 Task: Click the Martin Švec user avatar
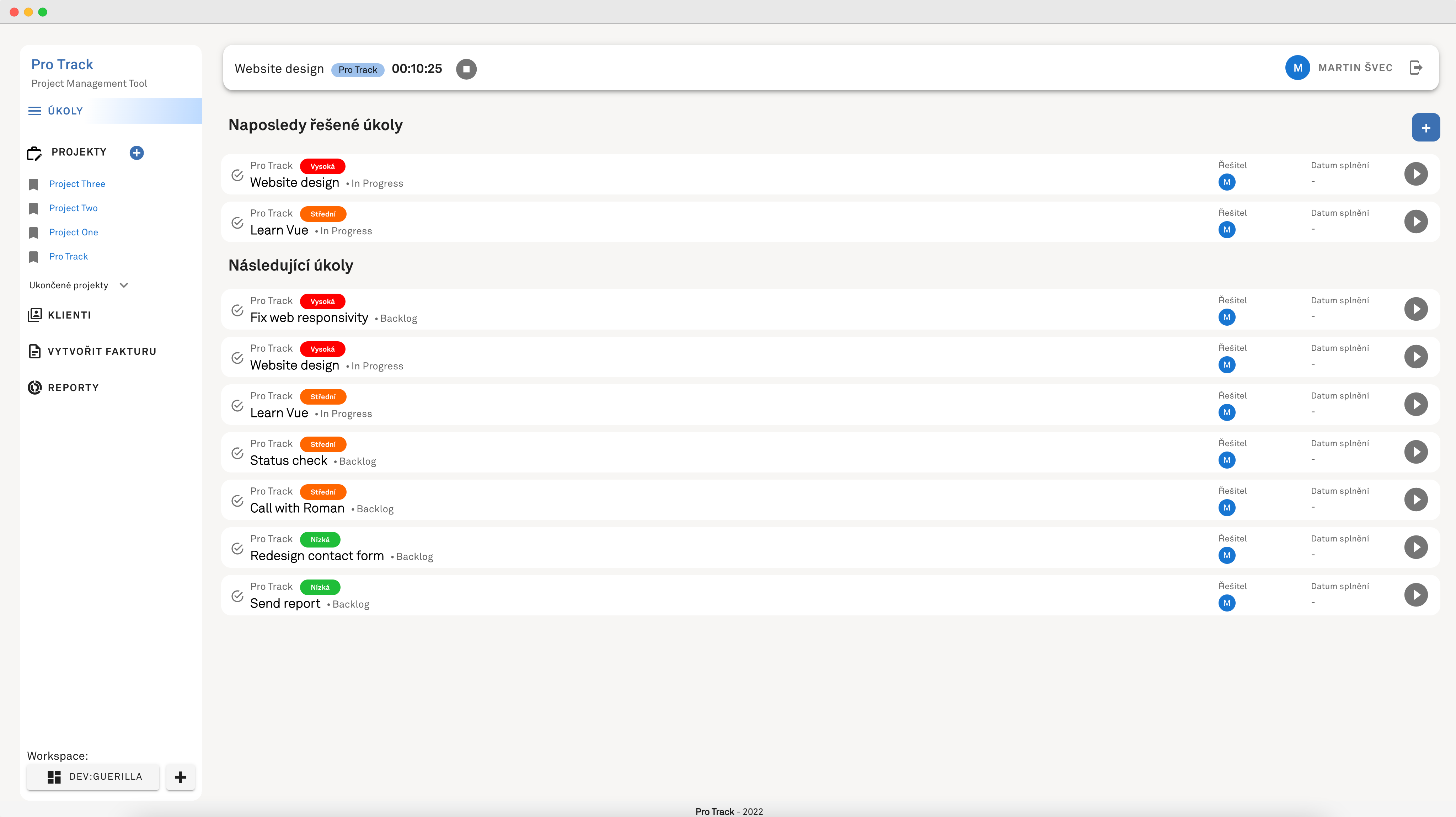1297,68
